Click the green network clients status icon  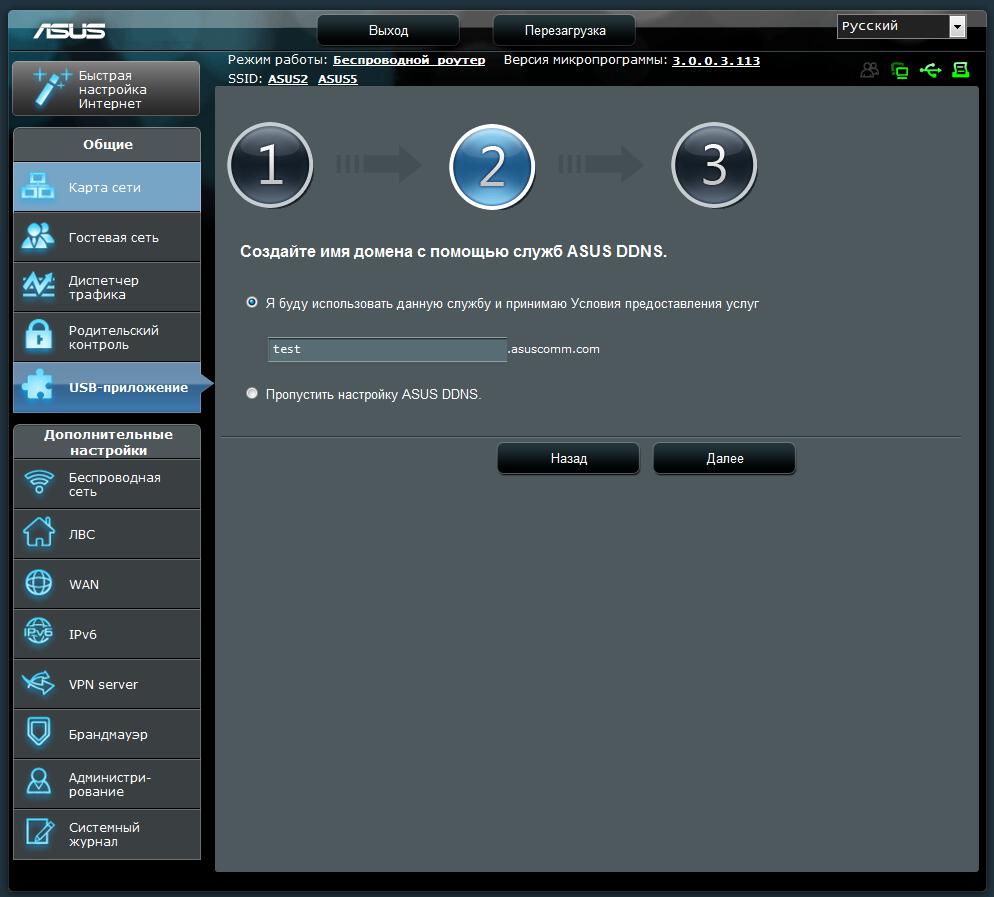(x=900, y=70)
